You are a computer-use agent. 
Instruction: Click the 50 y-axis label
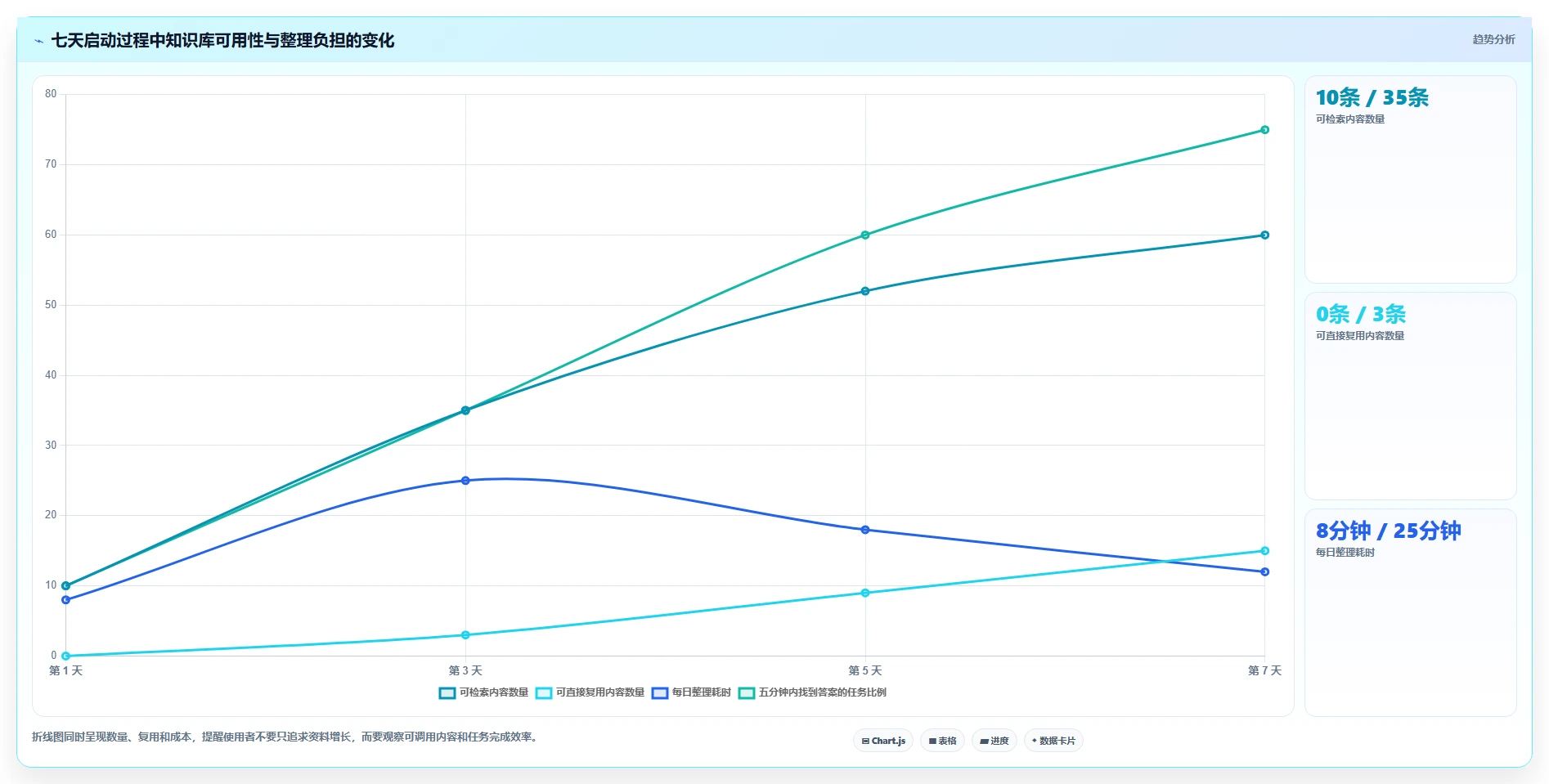point(51,305)
